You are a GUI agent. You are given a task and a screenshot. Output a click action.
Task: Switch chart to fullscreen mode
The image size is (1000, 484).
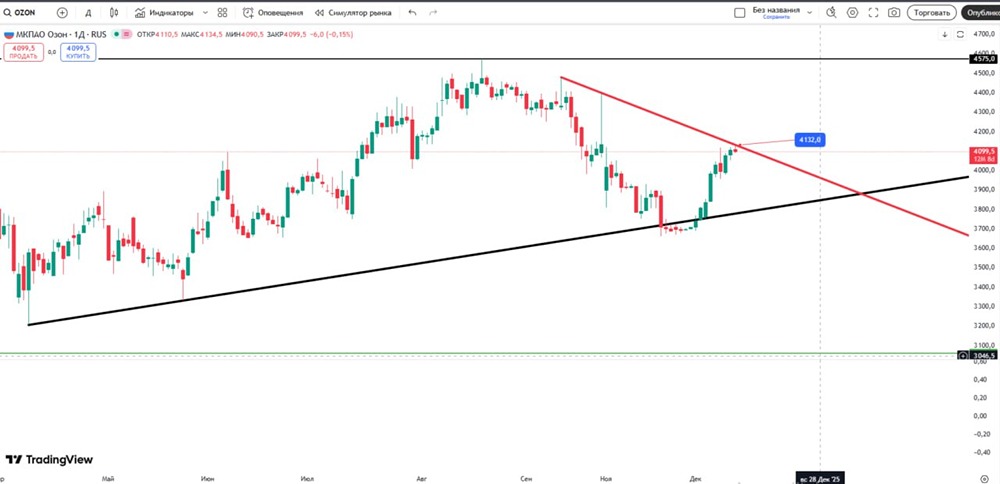873,12
